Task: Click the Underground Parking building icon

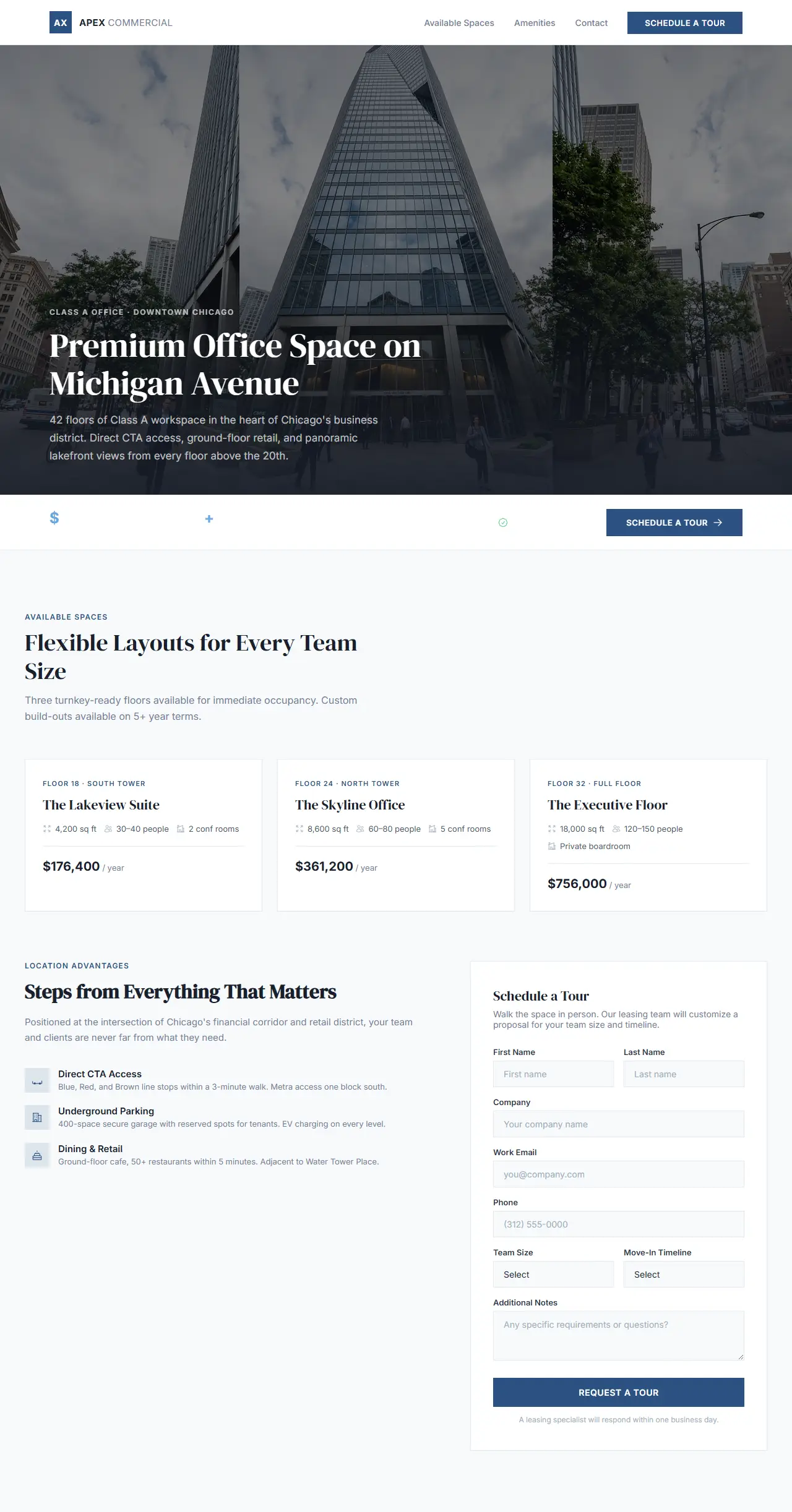Action: click(x=37, y=1117)
